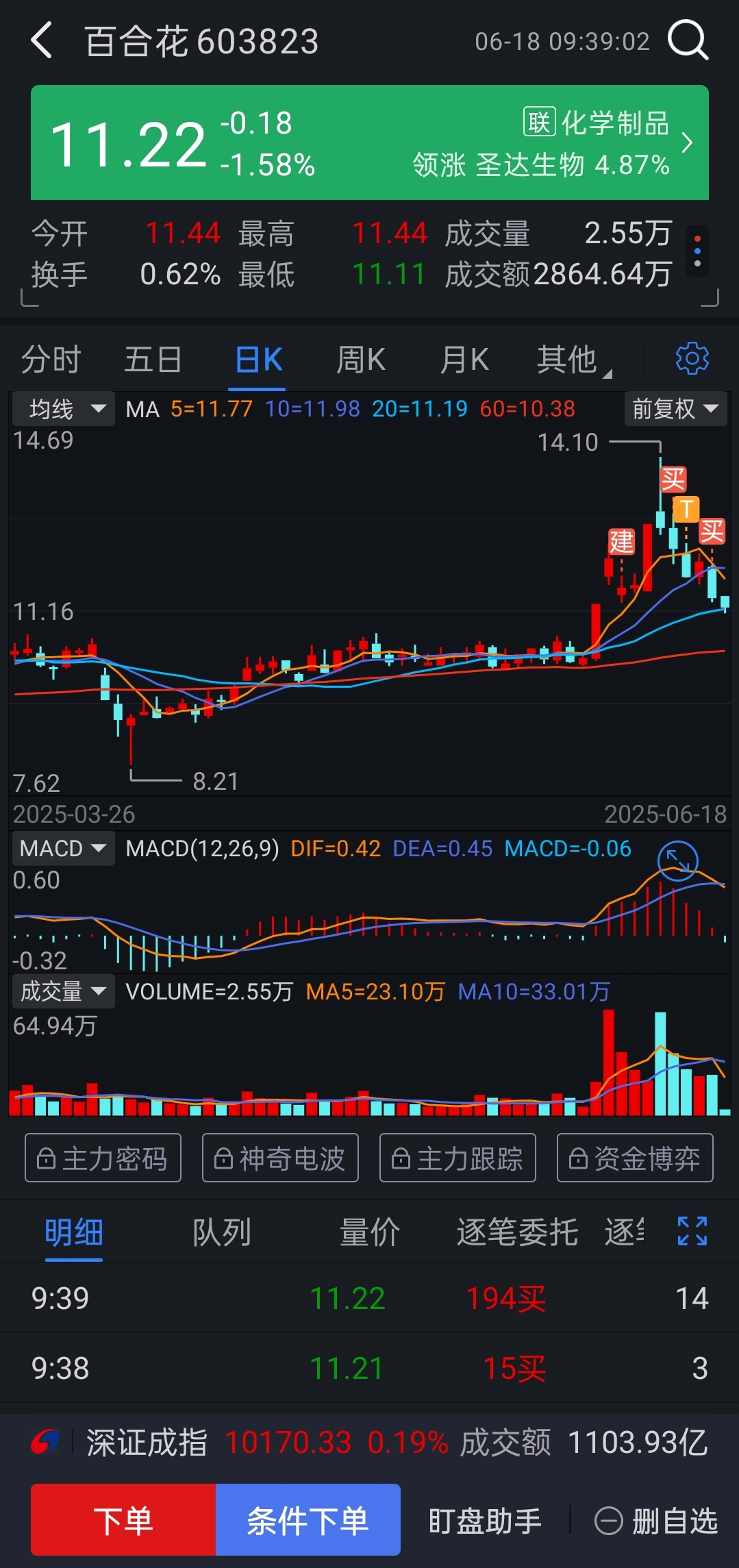Tap the green 11.22 price banner

click(x=369, y=142)
